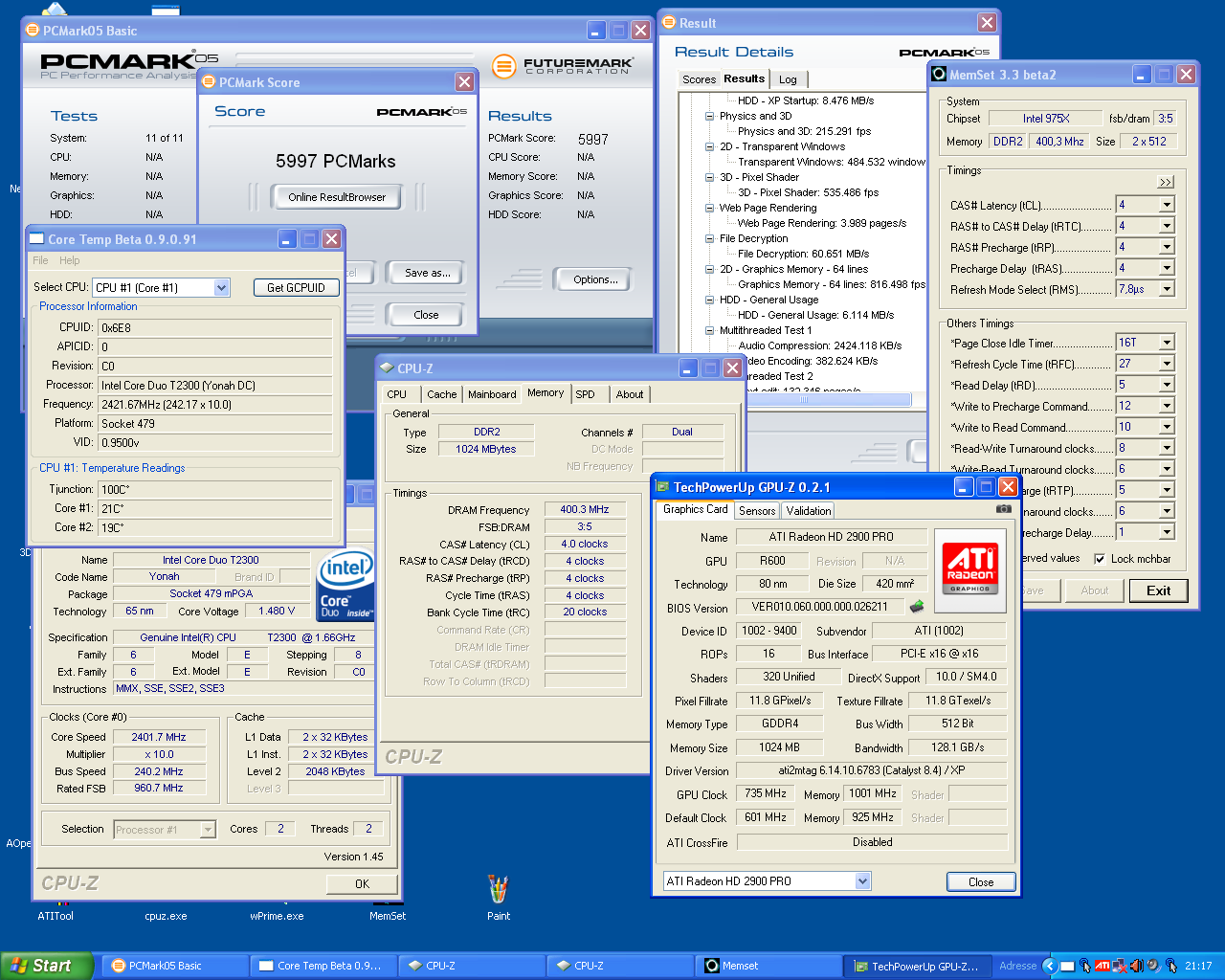The width and height of the screenshot is (1225, 980).
Task: Open the Select CPU dropdown in Core Temp
Action: 222,287
